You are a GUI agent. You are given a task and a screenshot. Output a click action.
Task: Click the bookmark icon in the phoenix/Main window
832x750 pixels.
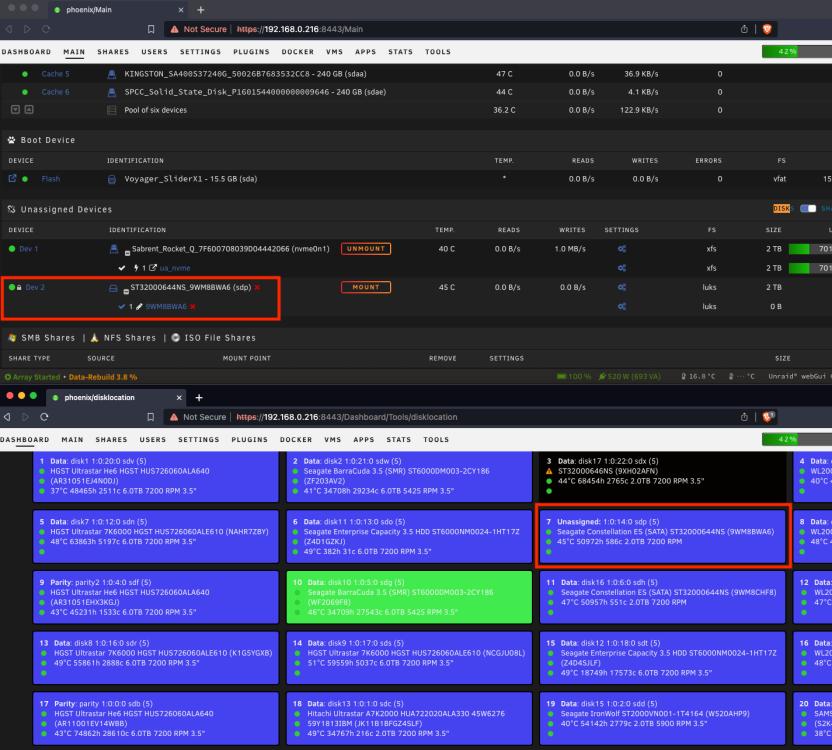(151, 29)
